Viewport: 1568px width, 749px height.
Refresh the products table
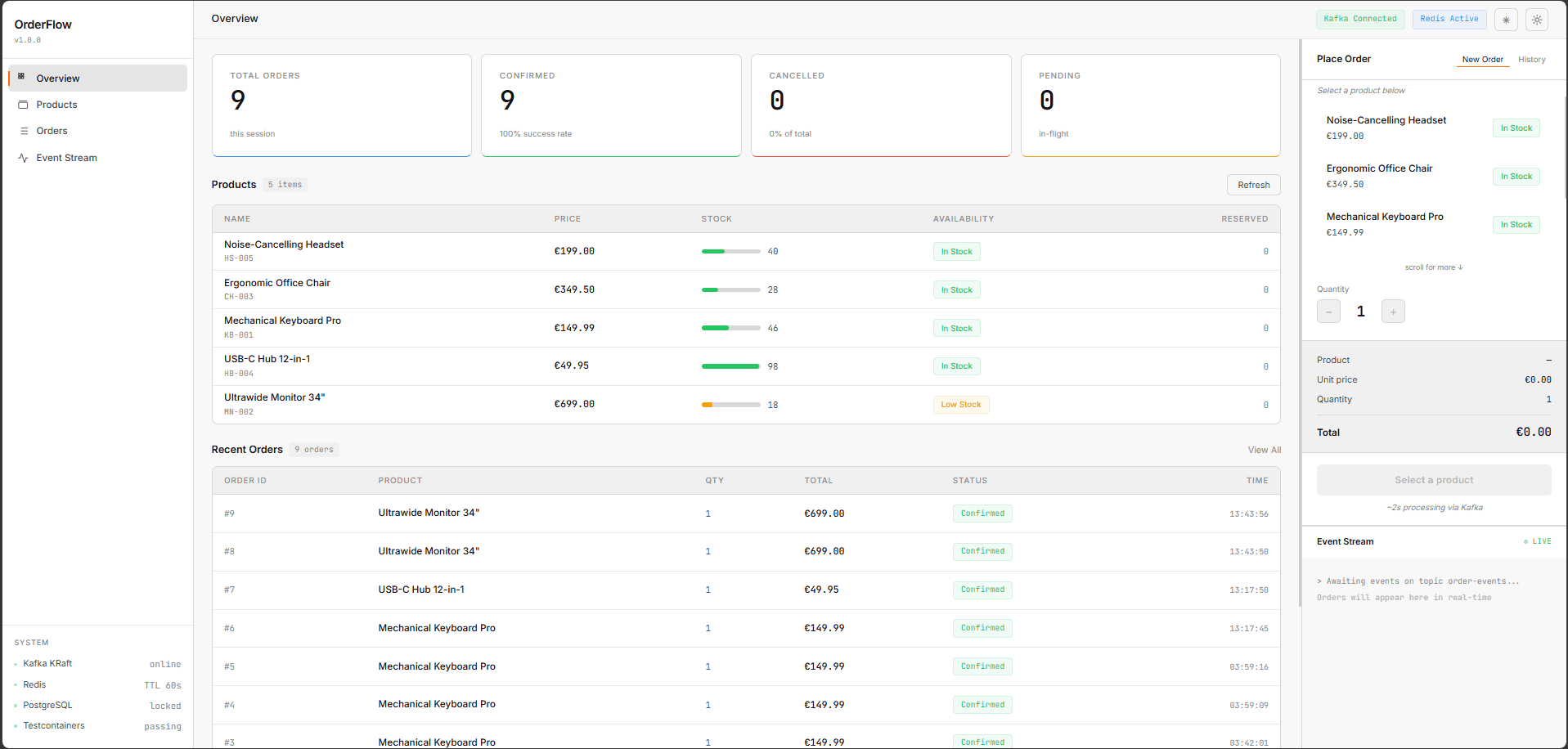[x=1253, y=185]
